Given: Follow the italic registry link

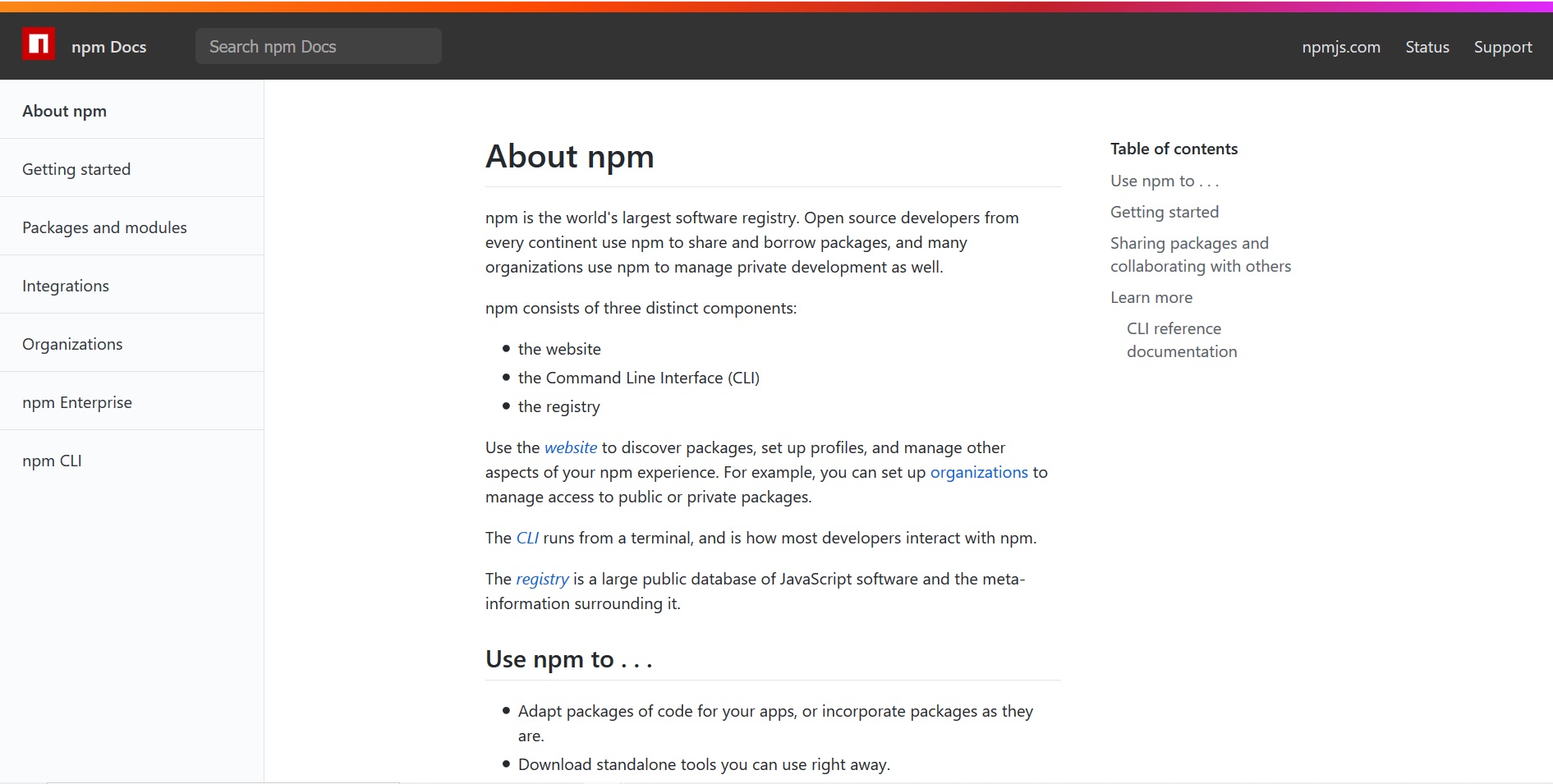Looking at the screenshot, I should [x=542, y=579].
